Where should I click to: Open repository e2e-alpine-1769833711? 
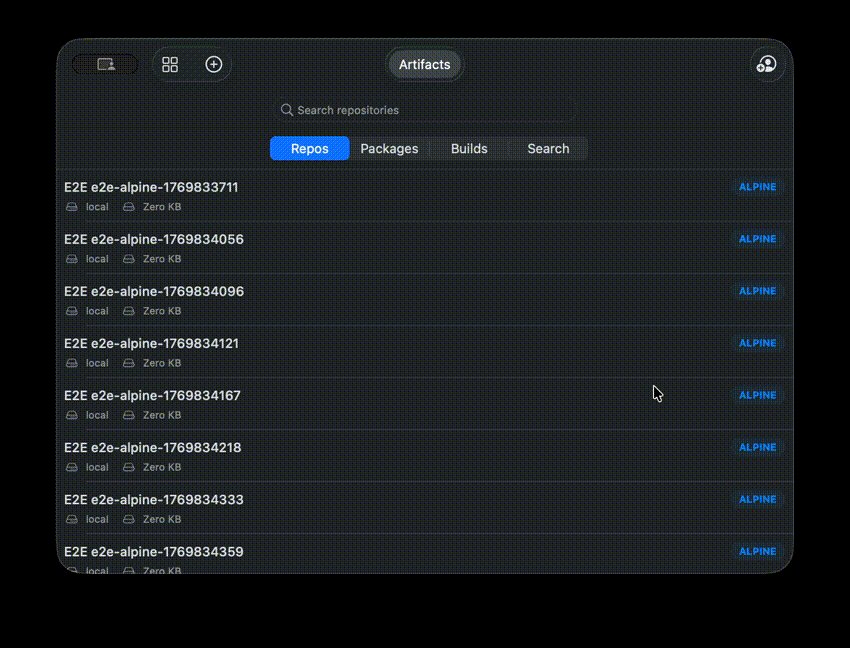click(151, 187)
